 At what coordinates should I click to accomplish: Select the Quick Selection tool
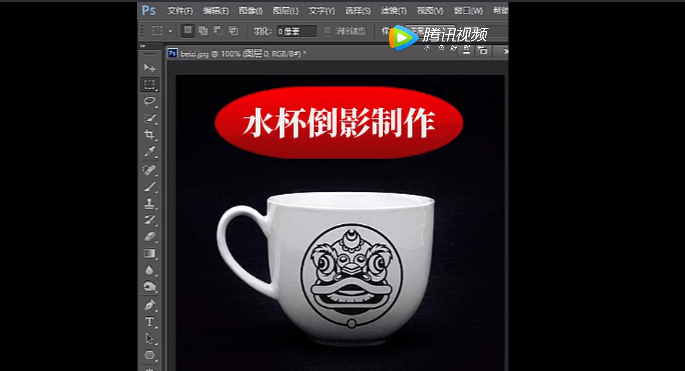point(149,118)
